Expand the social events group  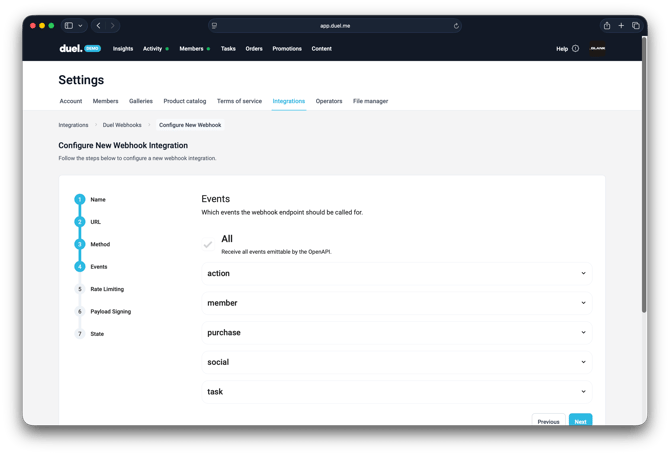tap(396, 362)
